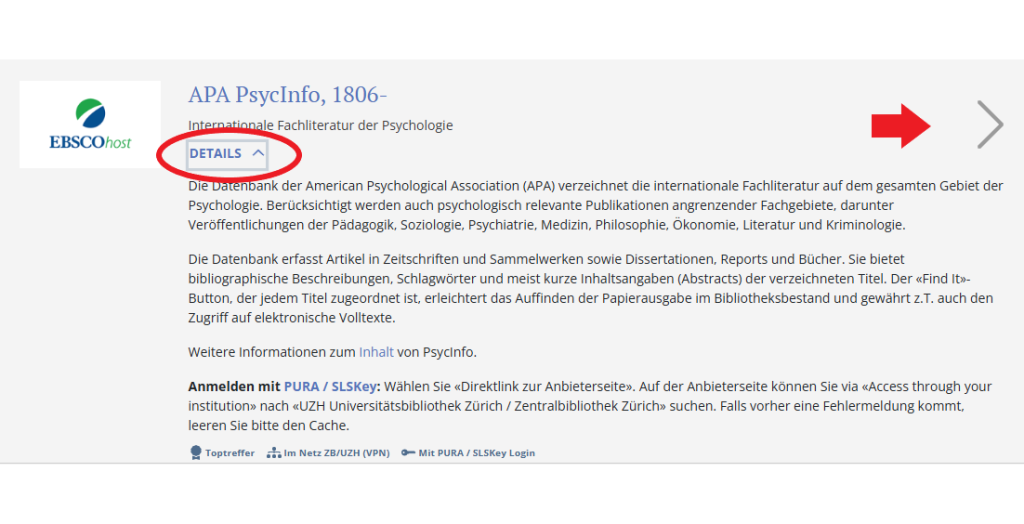
Task: Click the key icon for PURA login
Action: point(407,453)
